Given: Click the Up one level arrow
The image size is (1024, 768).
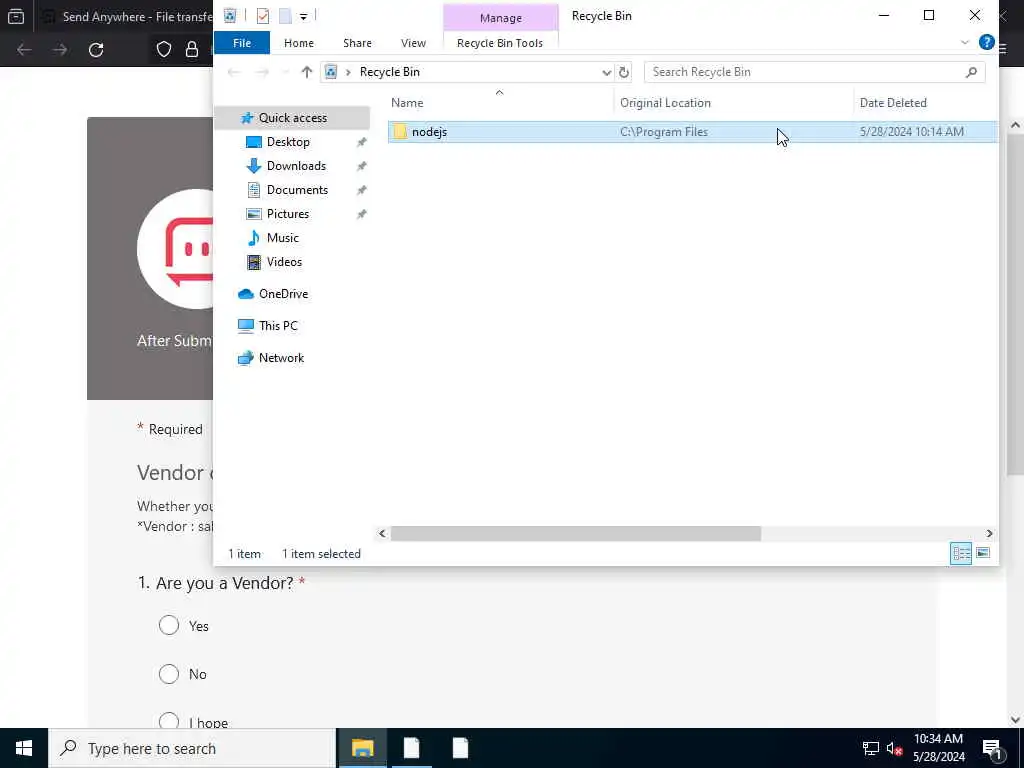Looking at the screenshot, I should [306, 72].
